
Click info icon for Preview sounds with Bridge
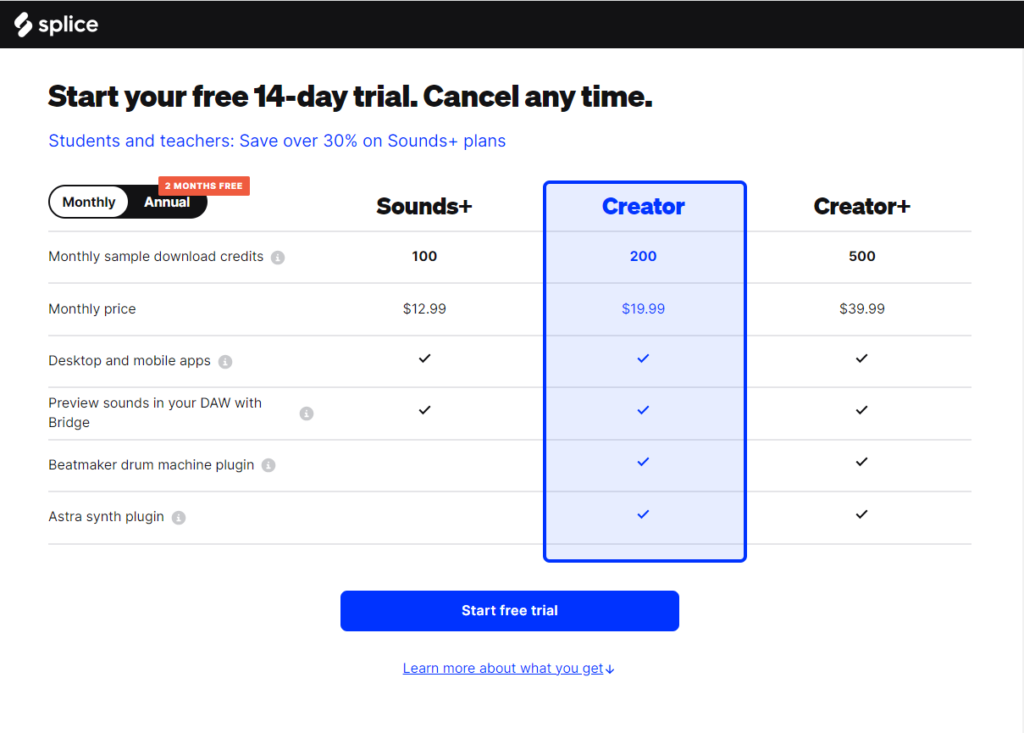pyautogui.click(x=307, y=413)
